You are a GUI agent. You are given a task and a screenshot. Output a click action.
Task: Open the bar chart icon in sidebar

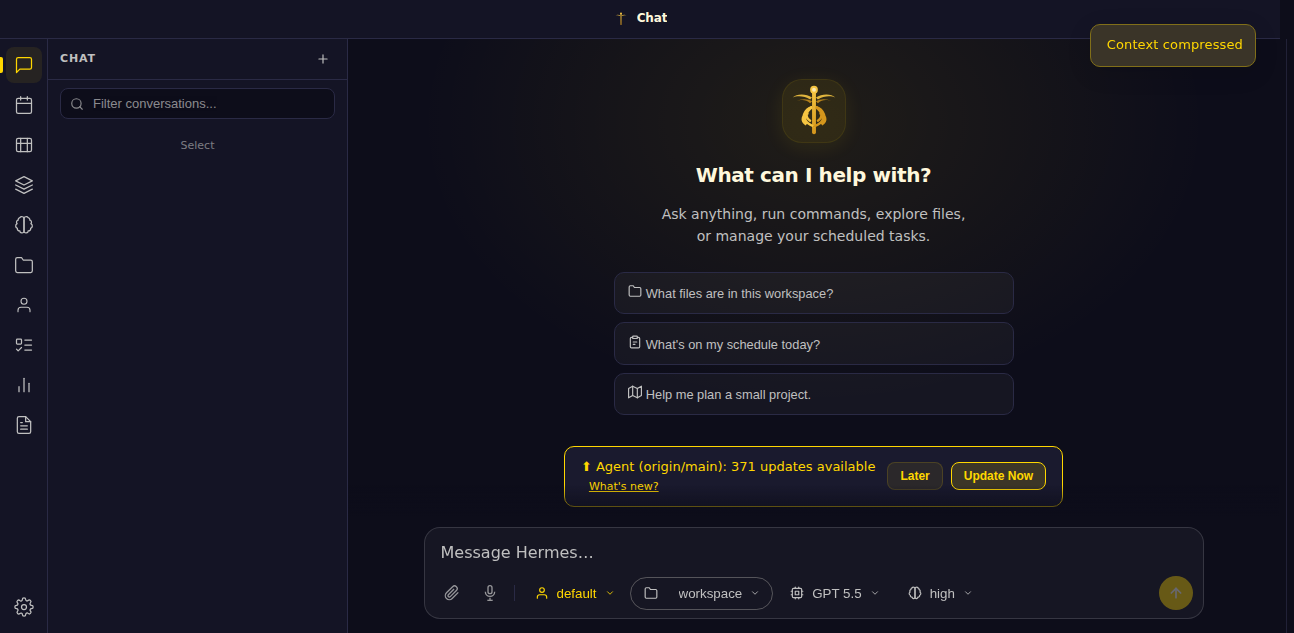[x=24, y=385]
